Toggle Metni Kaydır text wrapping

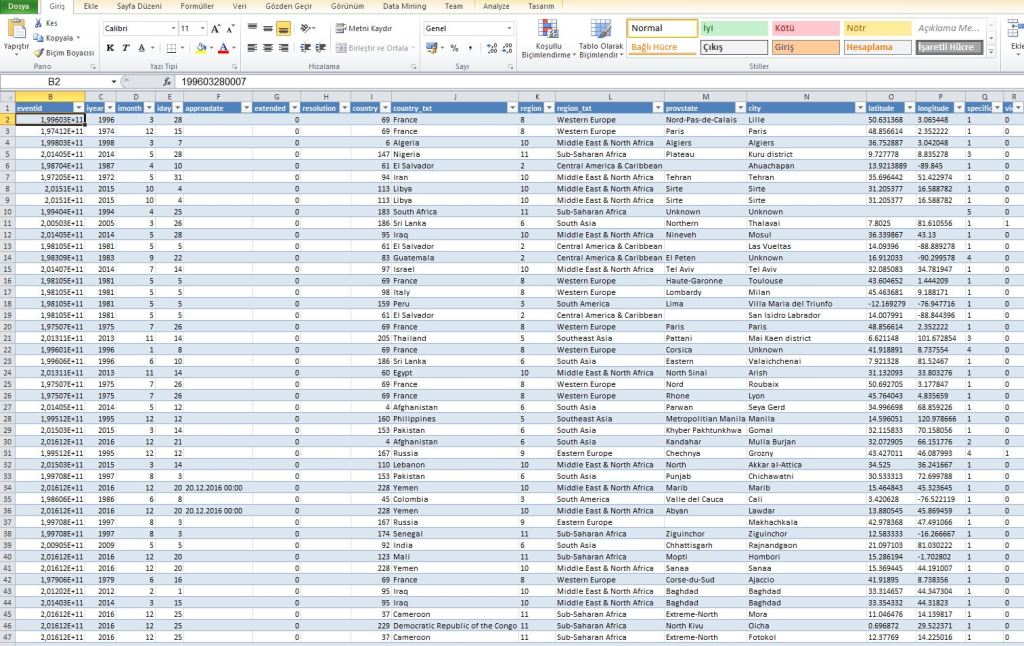tap(364, 28)
